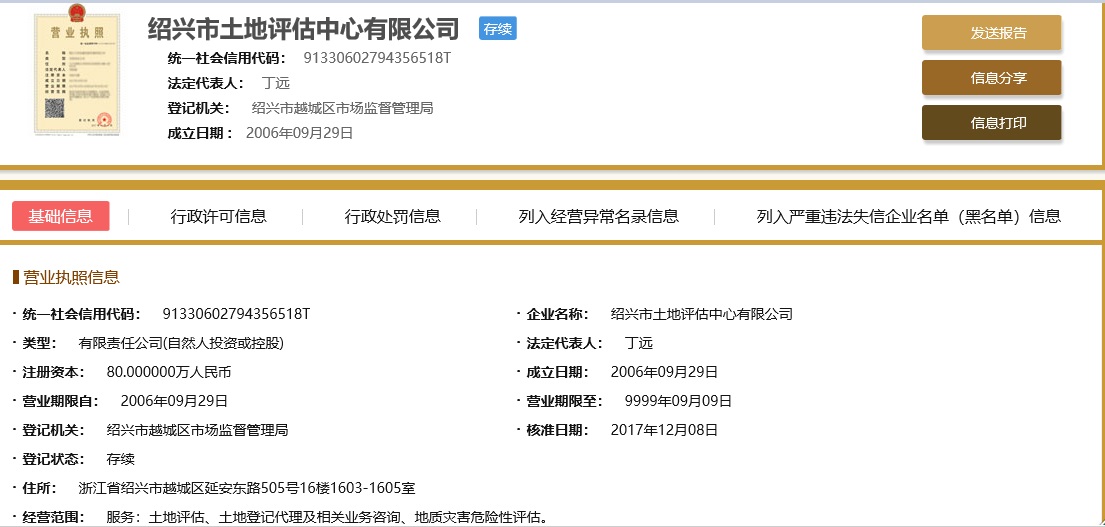Click the company name heading 绍兴市土地评估中心有限公司
This screenshot has width=1105, height=527.
[303, 29]
